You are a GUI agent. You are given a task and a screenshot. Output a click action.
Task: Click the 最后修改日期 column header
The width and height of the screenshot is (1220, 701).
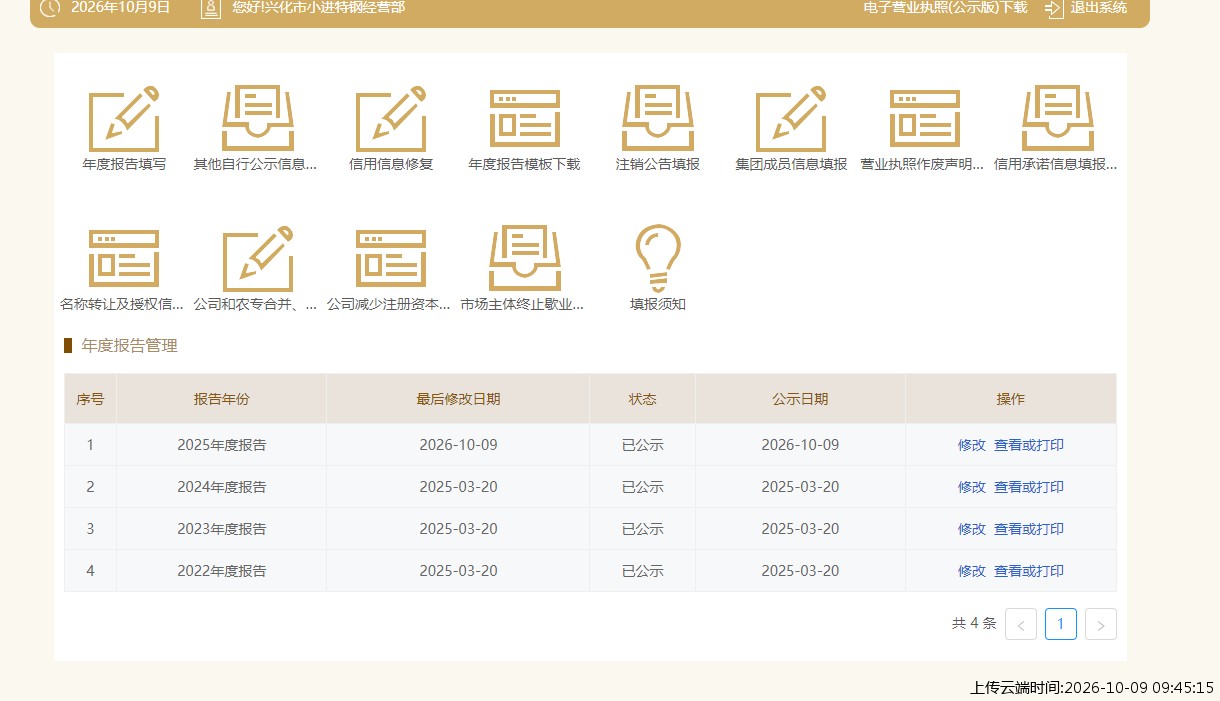pos(458,399)
